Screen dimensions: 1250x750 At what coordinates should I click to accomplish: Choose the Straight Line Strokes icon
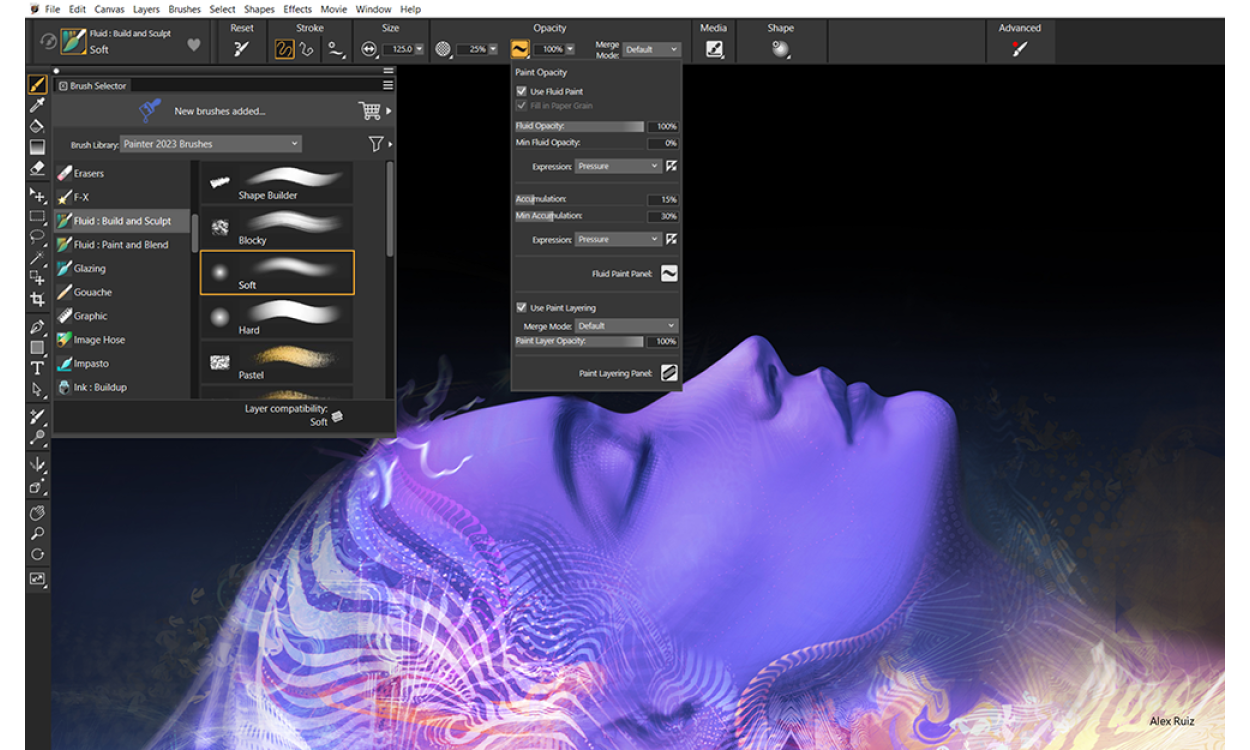click(307, 48)
